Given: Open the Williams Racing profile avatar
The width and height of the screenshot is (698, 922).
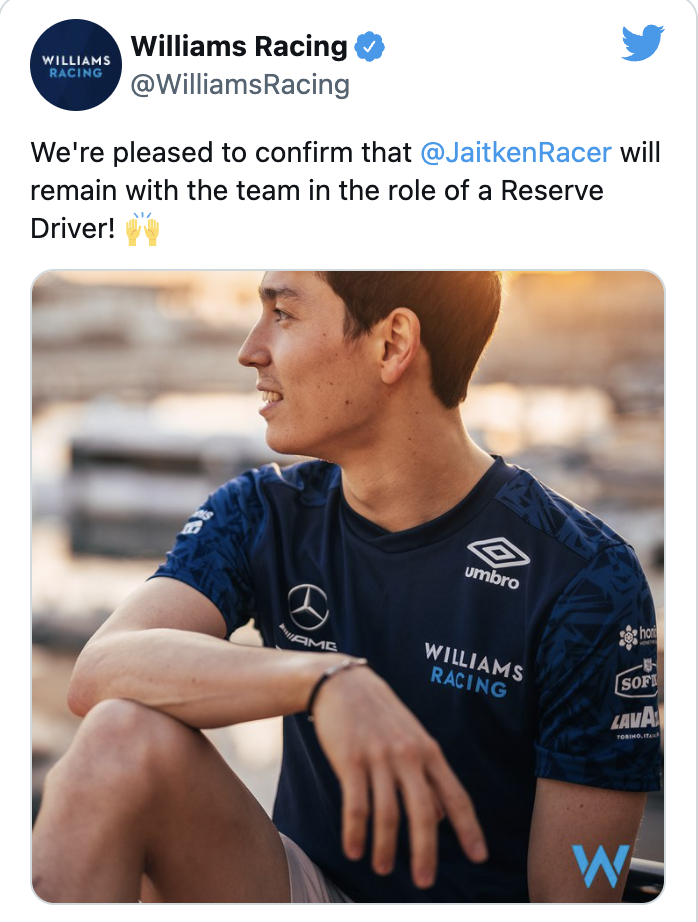Looking at the screenshot, I should click(x=76, y=65).
